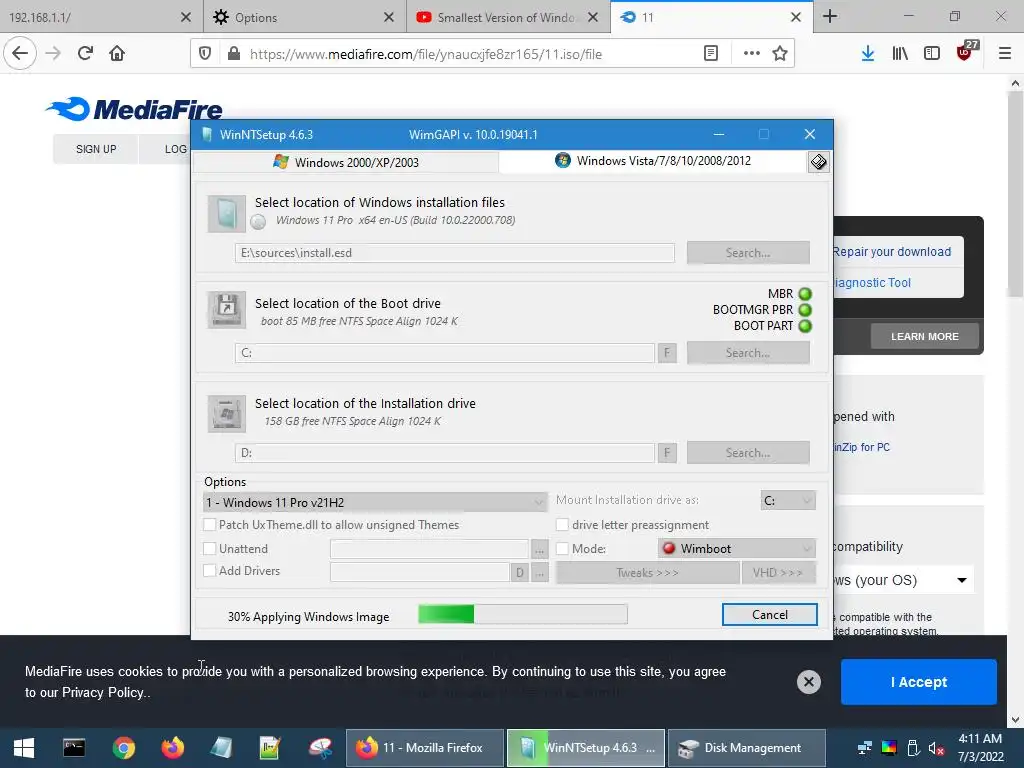Toggle Firefox sidebar view
The image size is (1024, 768).
pos(932,54)
